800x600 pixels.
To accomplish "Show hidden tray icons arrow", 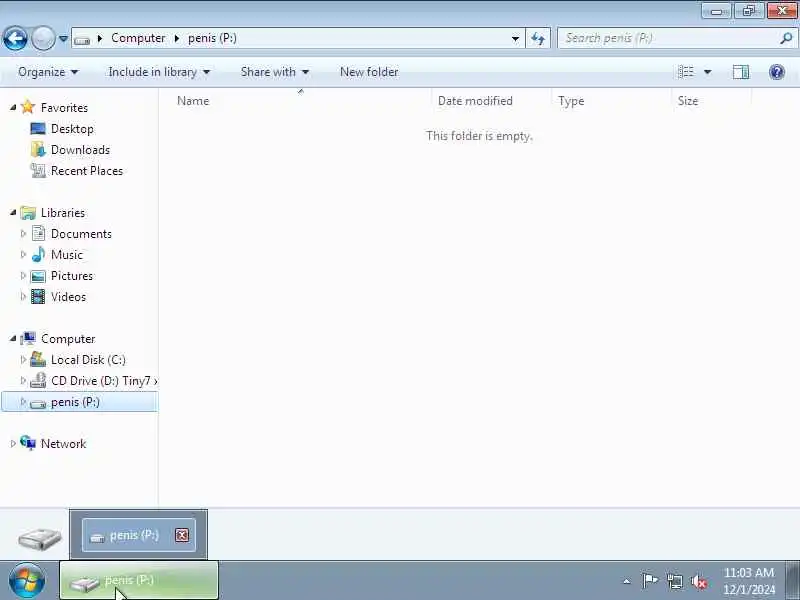I will pyautogui.click(x=627, y=581).
